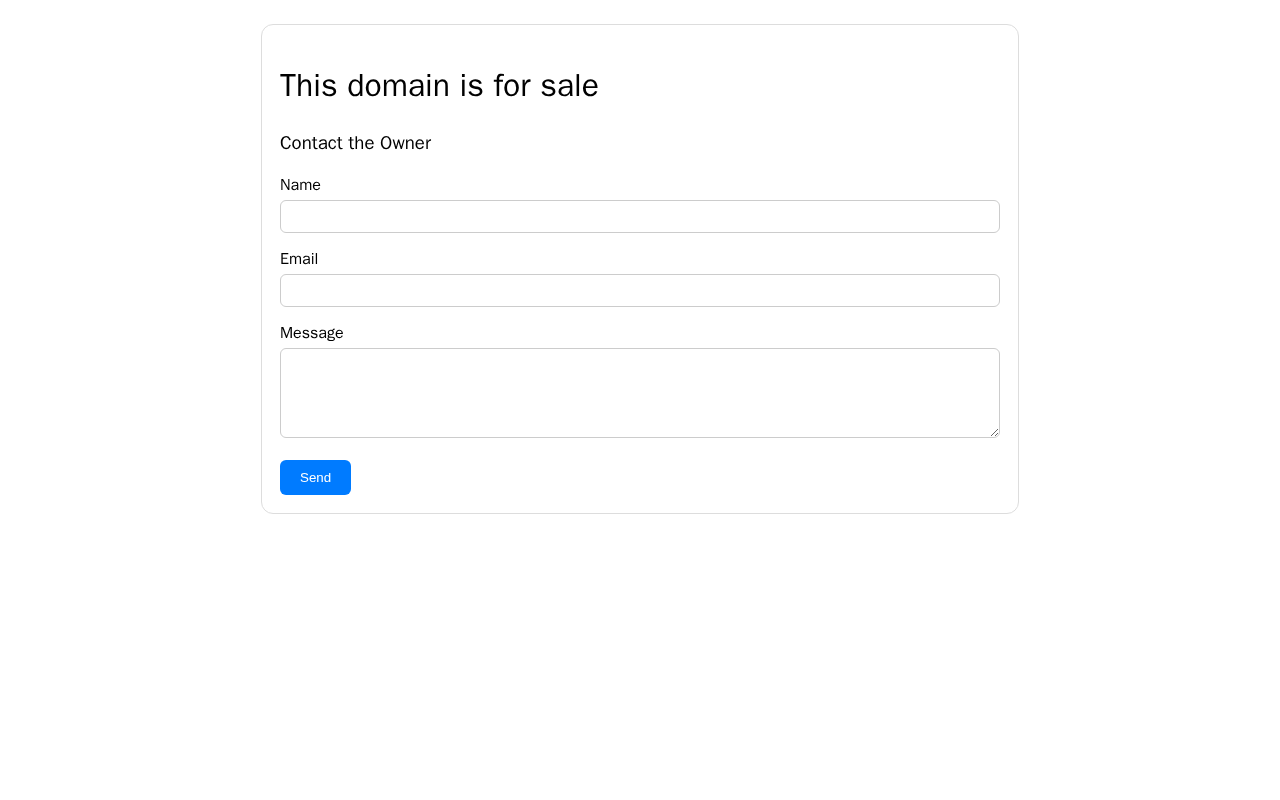Image resolution: width=1280 pixels, height=800 pixels.
Task: Click the 'Contact the Owner' subheading
Action: click(355, 143)
